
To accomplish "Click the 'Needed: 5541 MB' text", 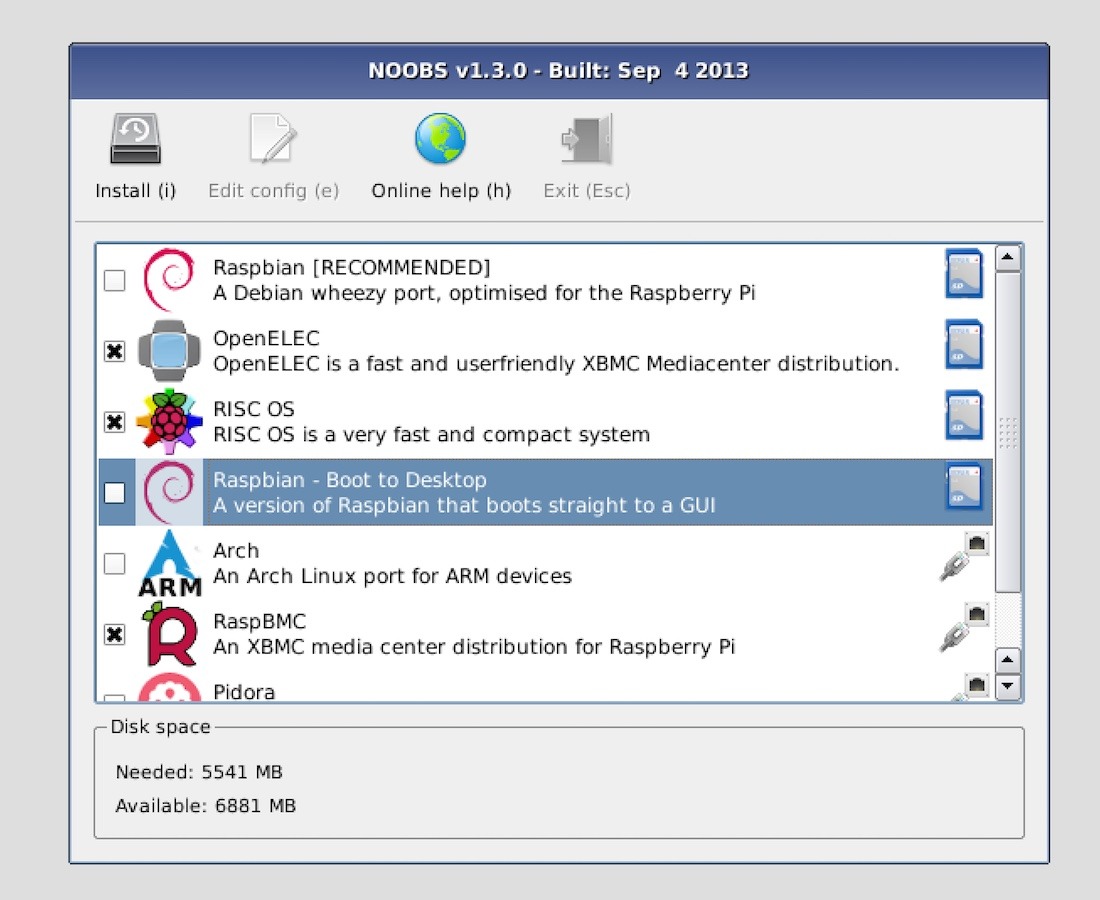I will pos(199,772).
